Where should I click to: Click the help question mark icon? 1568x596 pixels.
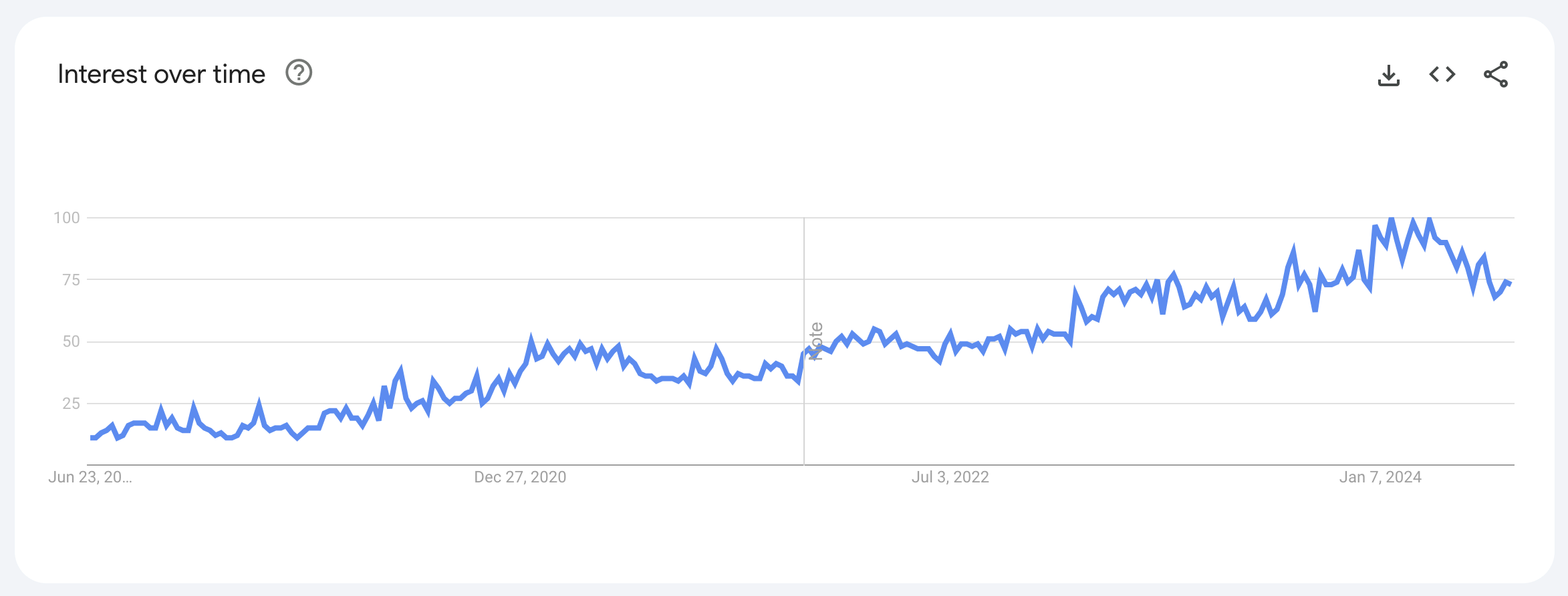tap(299, 73)
